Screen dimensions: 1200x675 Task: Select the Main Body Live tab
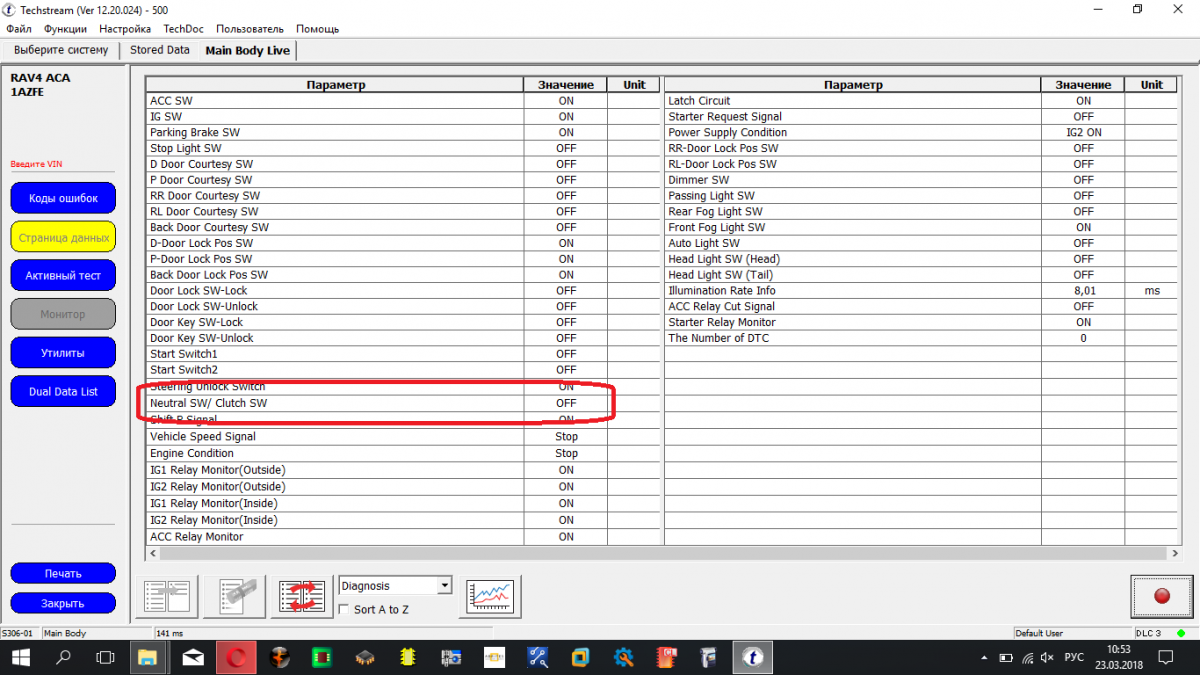click(248, 50)
